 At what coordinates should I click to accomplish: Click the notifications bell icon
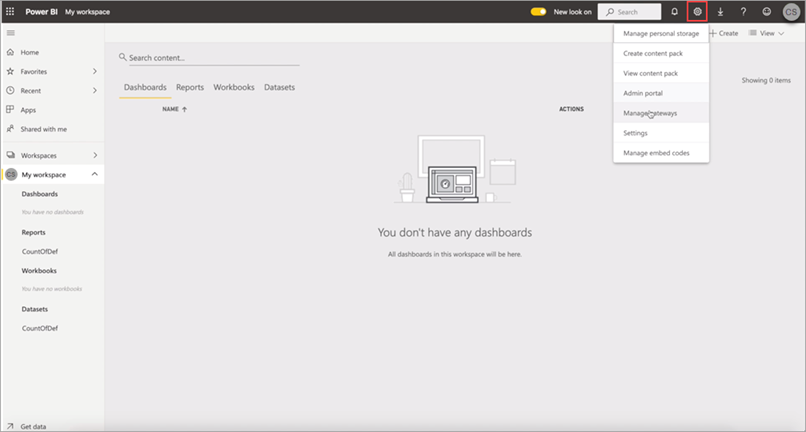(x=674, y=12)
